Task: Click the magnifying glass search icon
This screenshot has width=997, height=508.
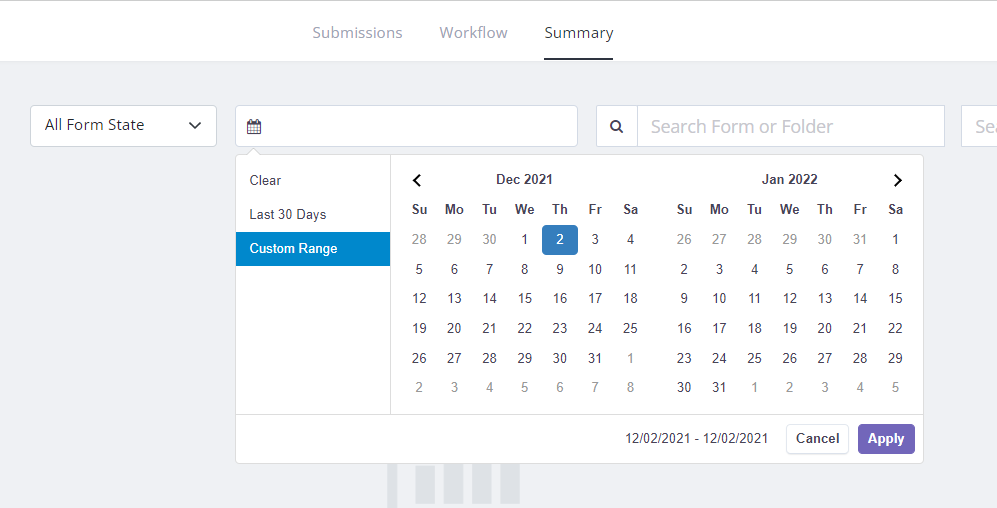Action: (616, 127)
